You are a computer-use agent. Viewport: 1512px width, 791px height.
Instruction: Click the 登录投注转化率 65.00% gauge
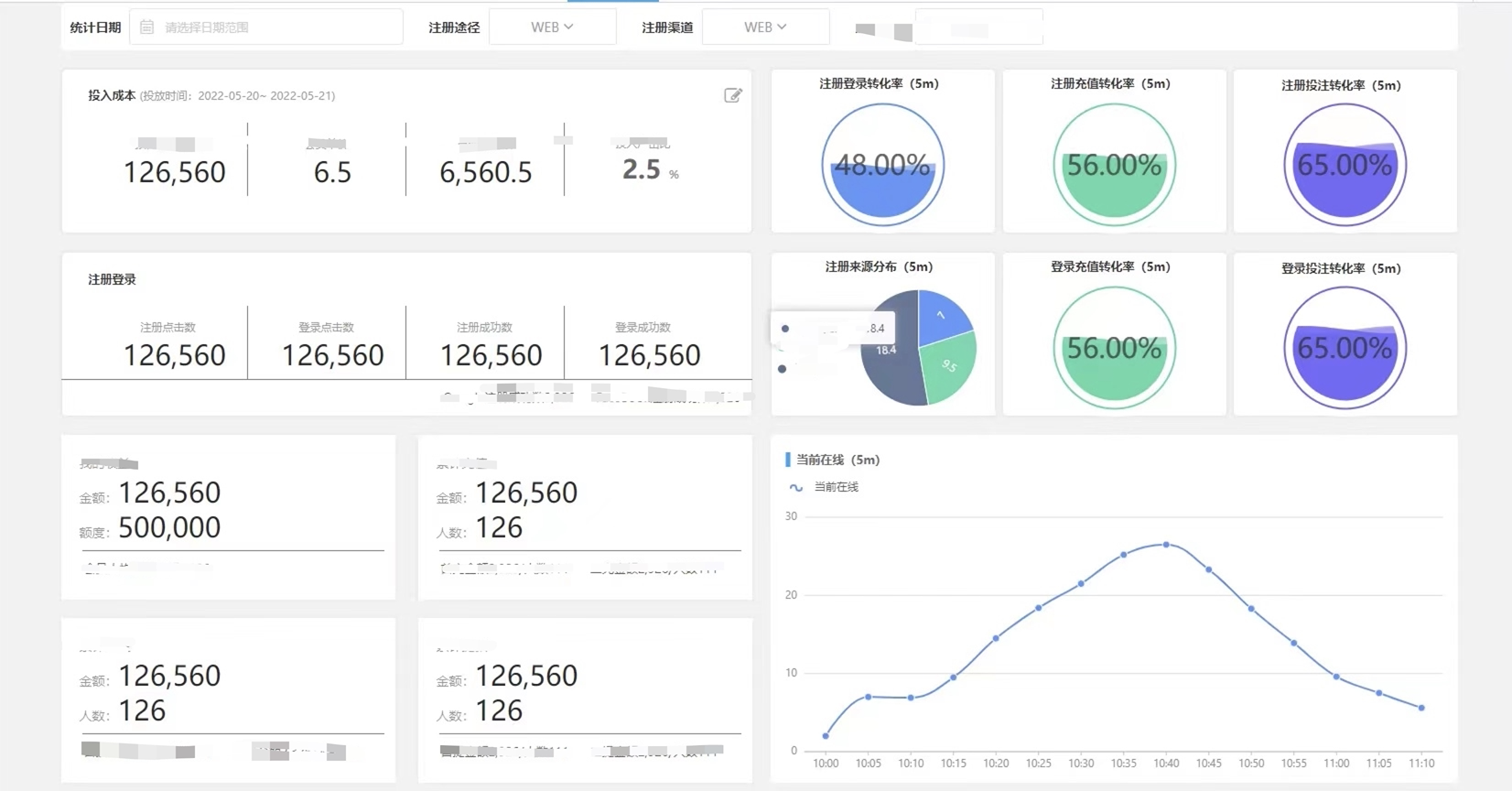point(1345,348)
